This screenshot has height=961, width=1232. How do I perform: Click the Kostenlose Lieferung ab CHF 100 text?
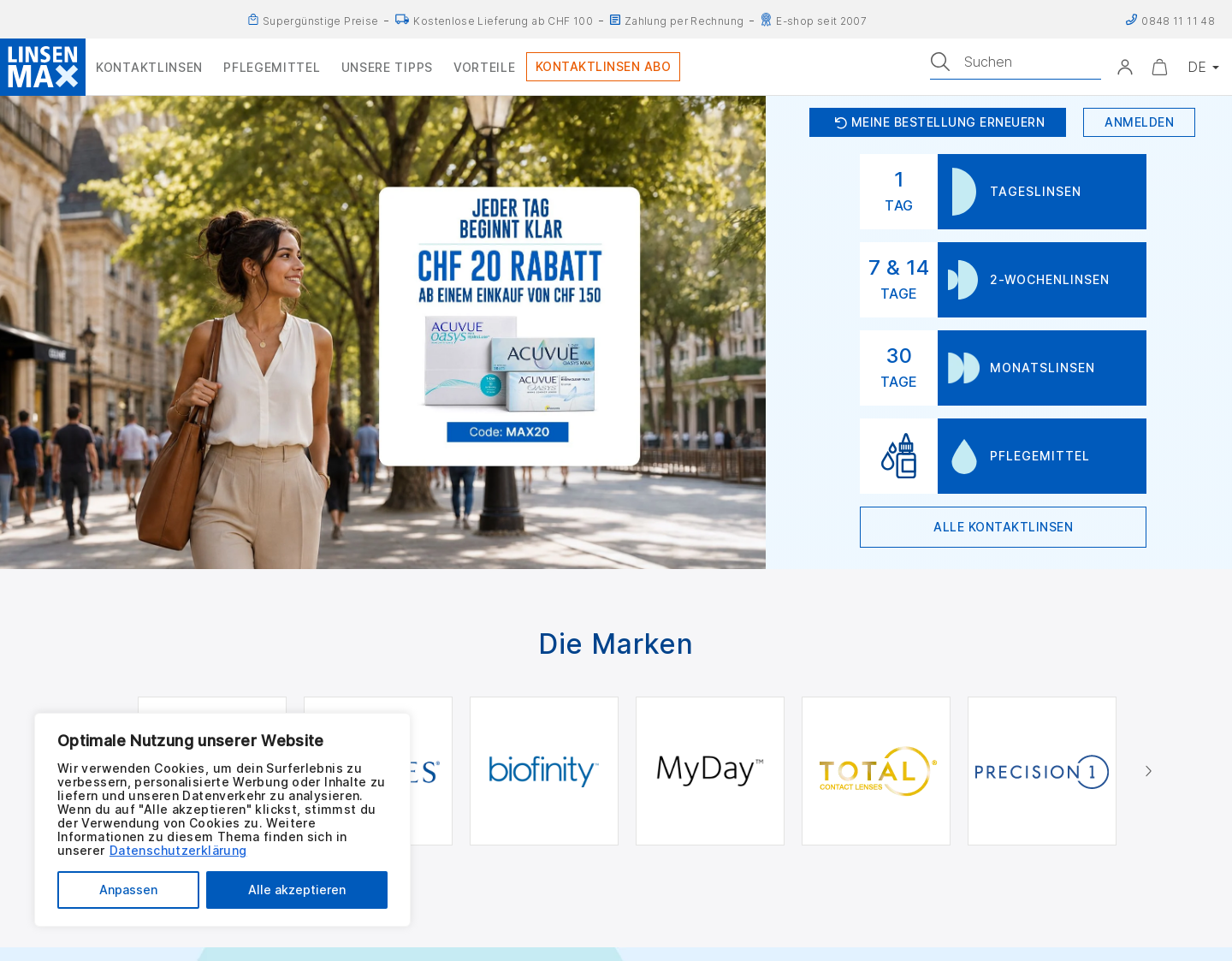pos(503,21)
